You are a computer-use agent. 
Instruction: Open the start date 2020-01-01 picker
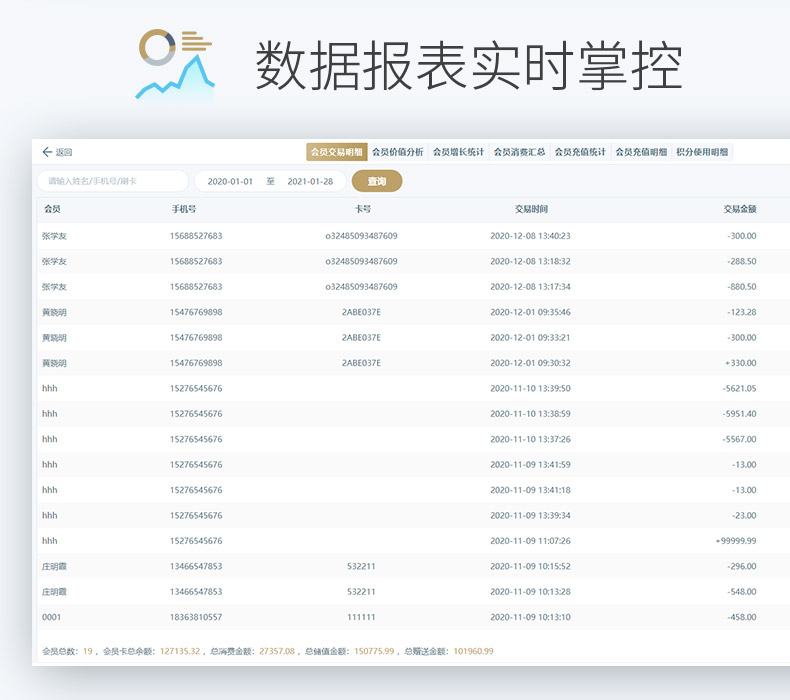(x=230, y=181)
